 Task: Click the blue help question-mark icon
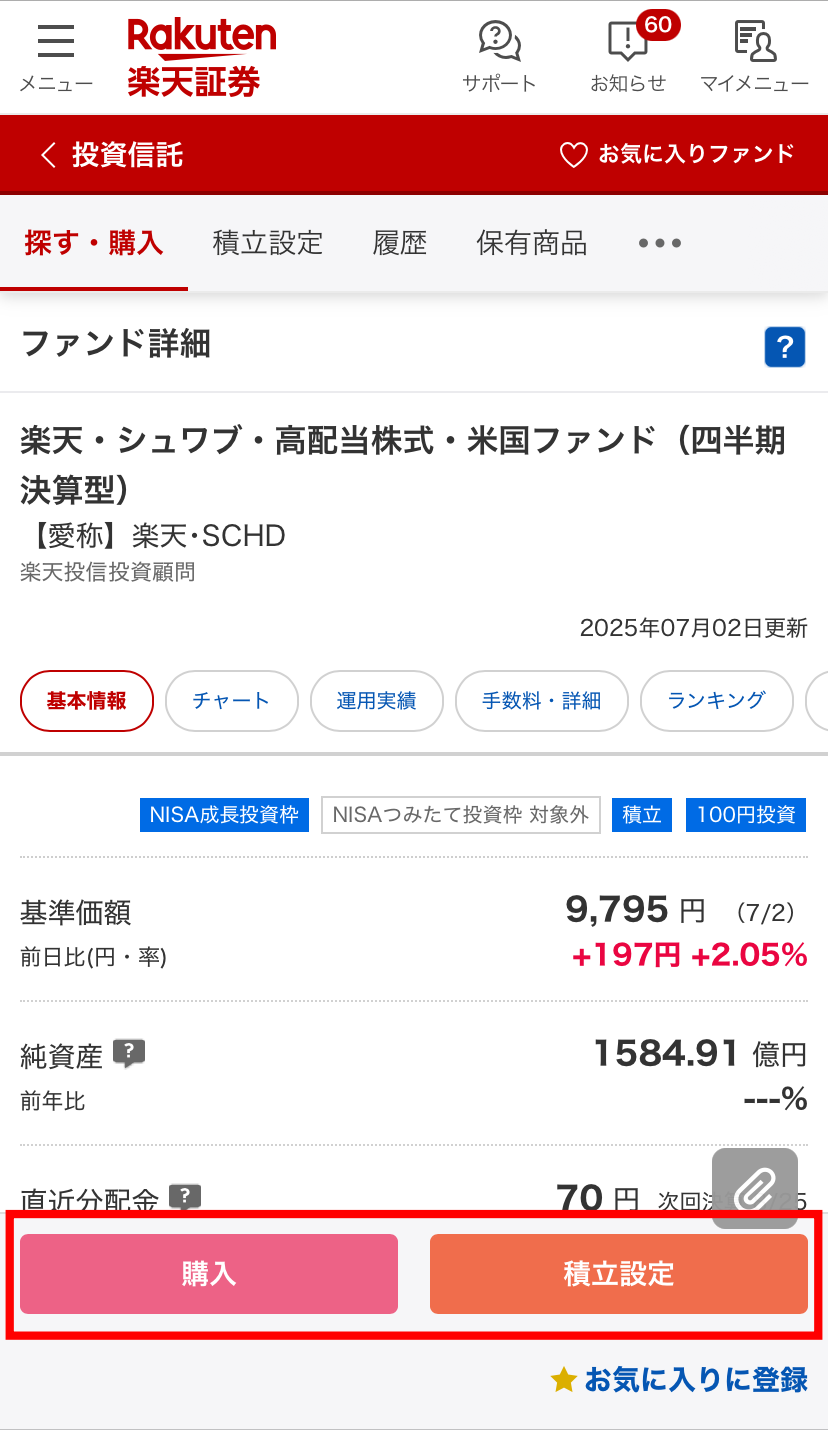(x=785, y=347)
